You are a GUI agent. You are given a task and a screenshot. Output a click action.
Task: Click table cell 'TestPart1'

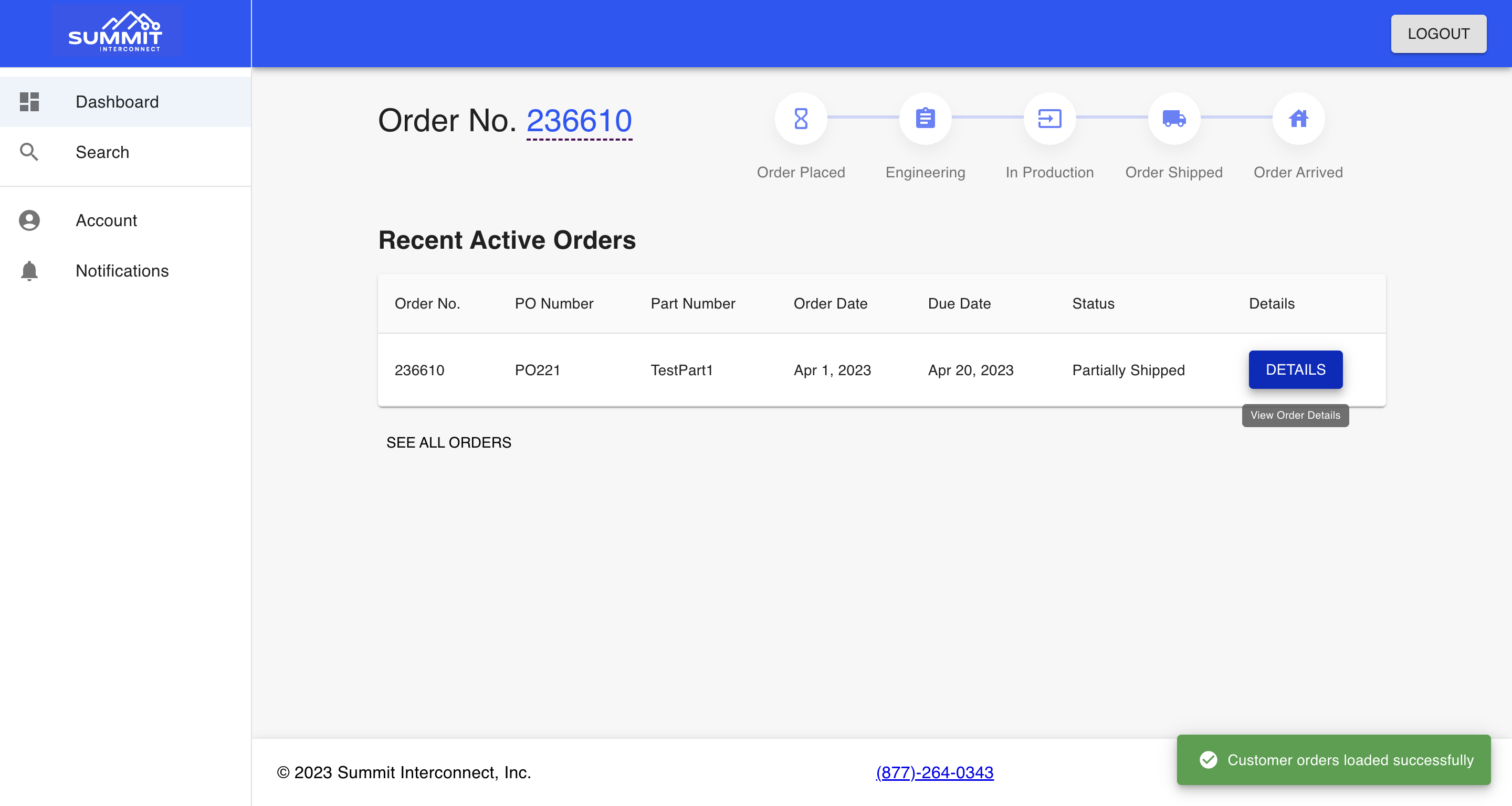(681, 370)
